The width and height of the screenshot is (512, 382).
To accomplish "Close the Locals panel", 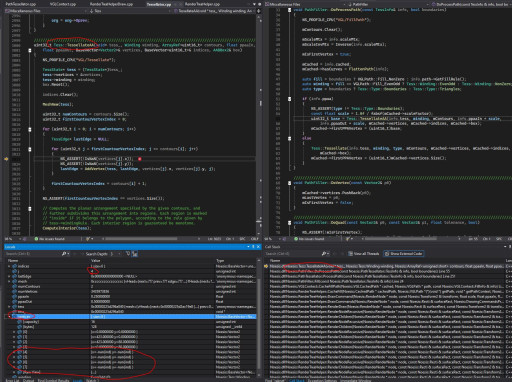I will tap(258, 247).
